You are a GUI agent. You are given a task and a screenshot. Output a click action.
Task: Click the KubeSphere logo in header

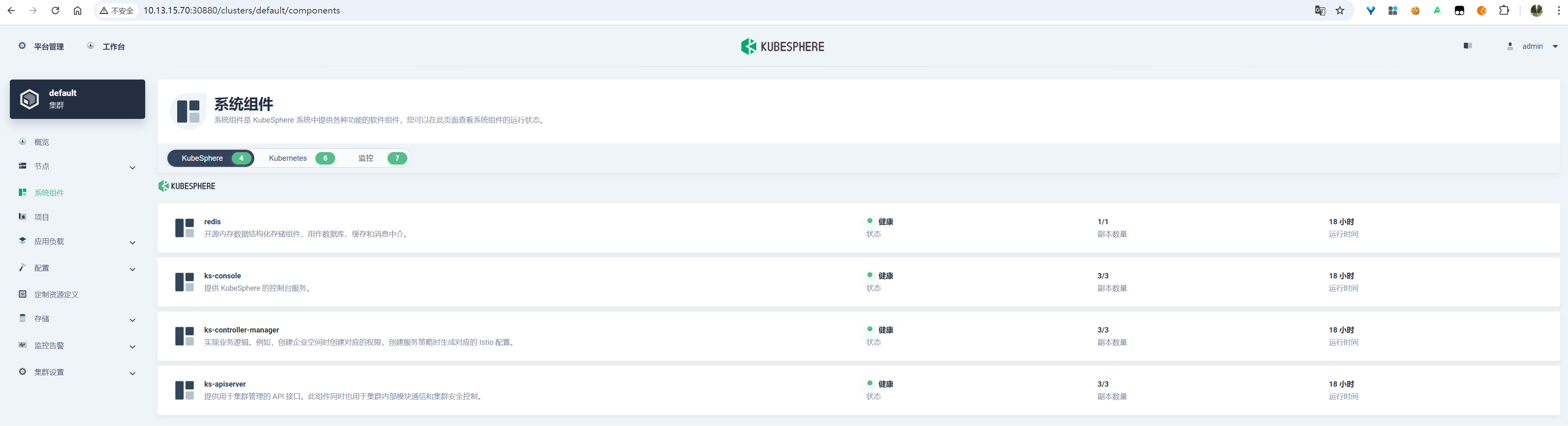coord(782,46)
